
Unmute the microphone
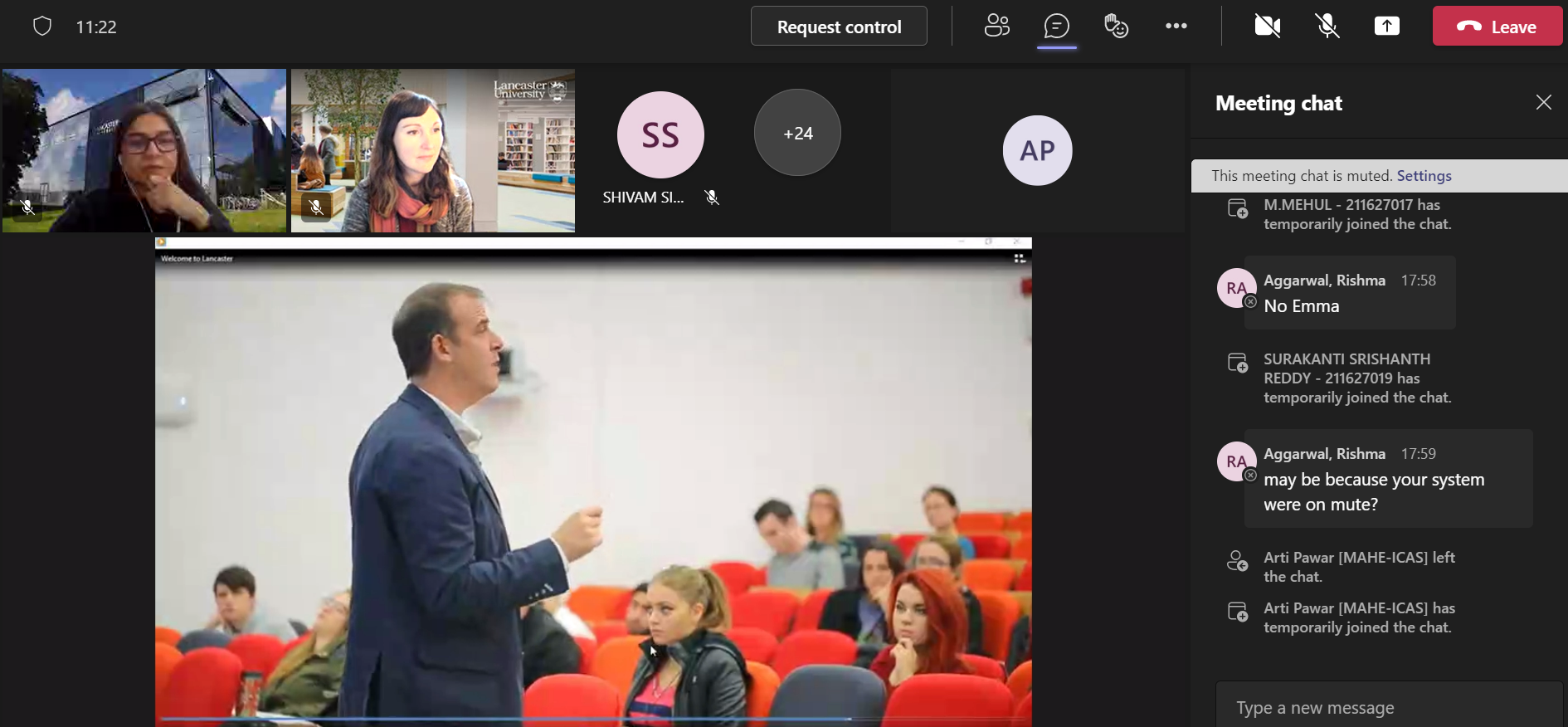click(x=1327, y=27)
